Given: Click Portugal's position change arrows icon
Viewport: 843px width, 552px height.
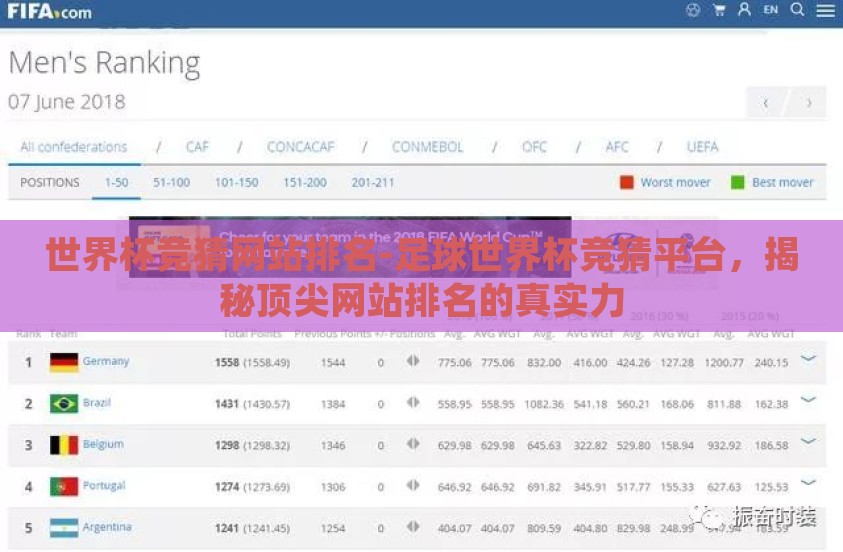Looking at the screenshot, I should pos(413,485).
